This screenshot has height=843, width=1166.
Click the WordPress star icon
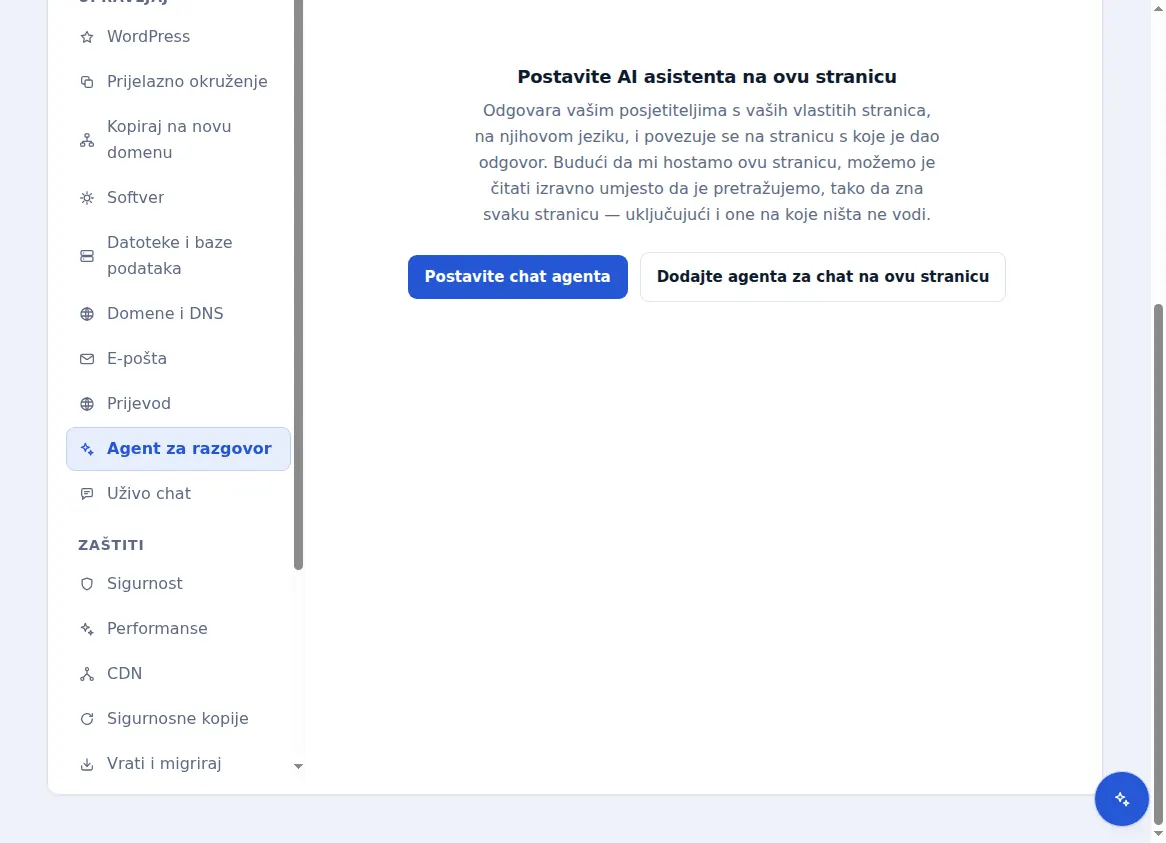(x=87, y=37)
